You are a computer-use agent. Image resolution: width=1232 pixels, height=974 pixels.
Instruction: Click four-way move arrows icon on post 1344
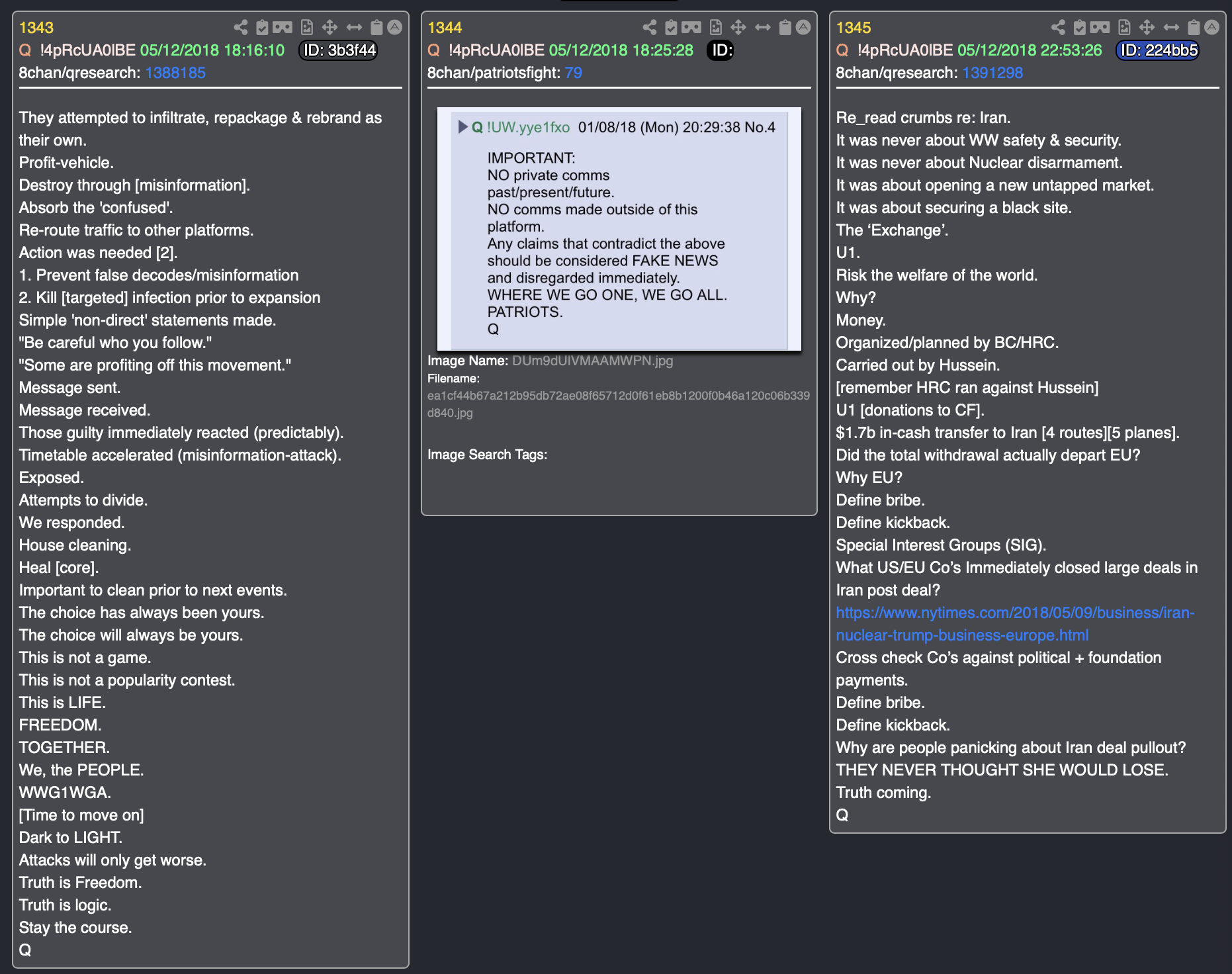(x=738, y=27)
